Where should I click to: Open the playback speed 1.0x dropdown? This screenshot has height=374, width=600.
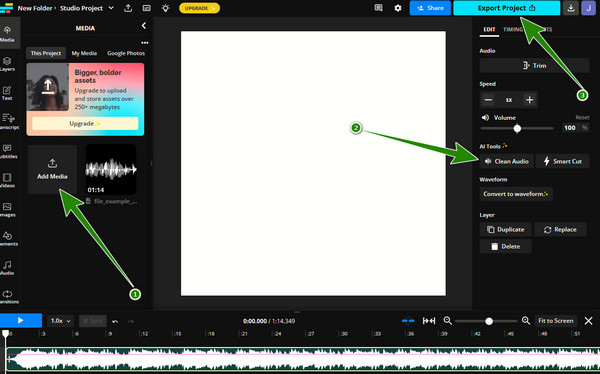[x=60, y=321]
